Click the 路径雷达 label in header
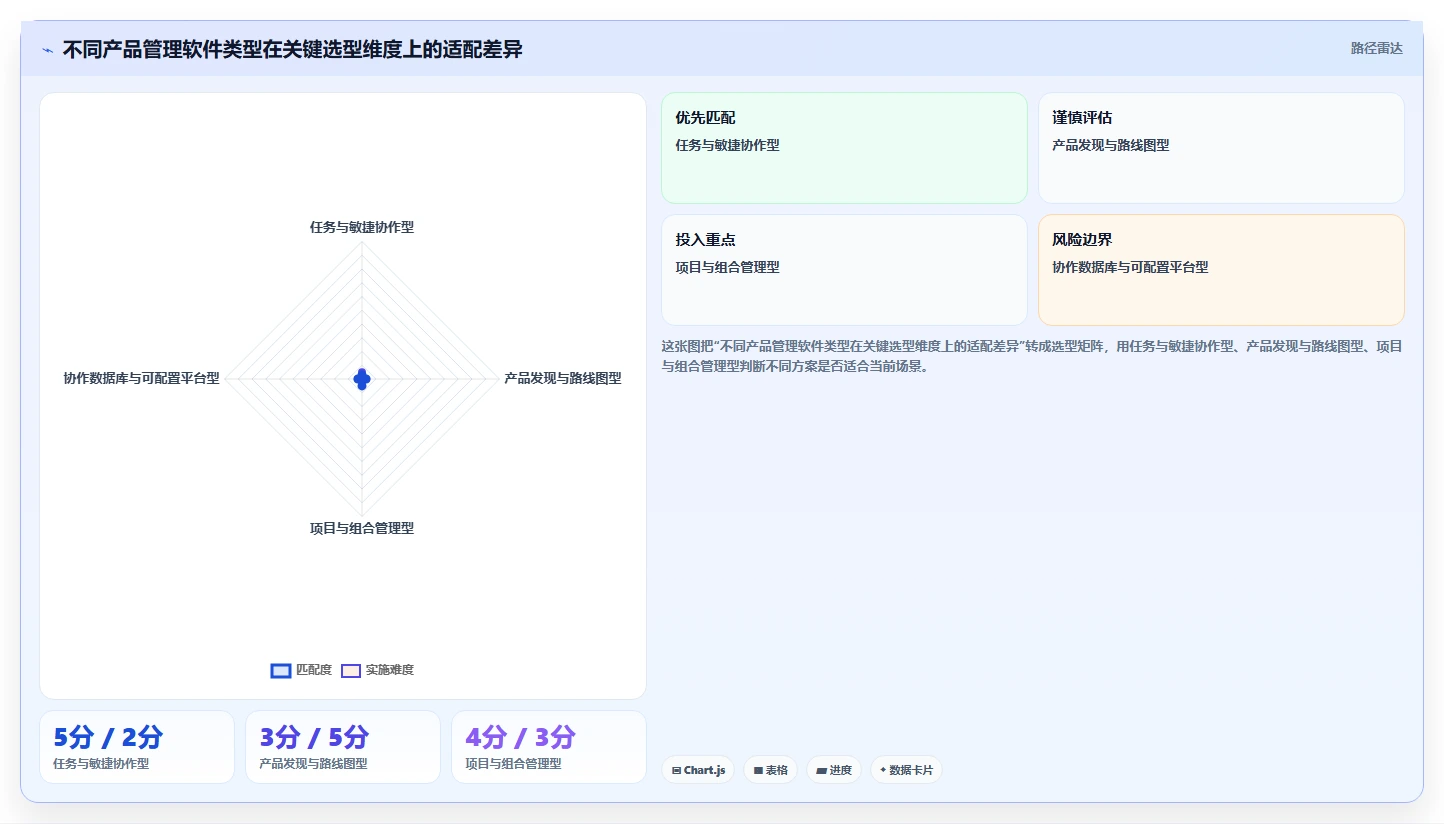The width and height of the screenshot is (1444, 824). [1376, 48]
